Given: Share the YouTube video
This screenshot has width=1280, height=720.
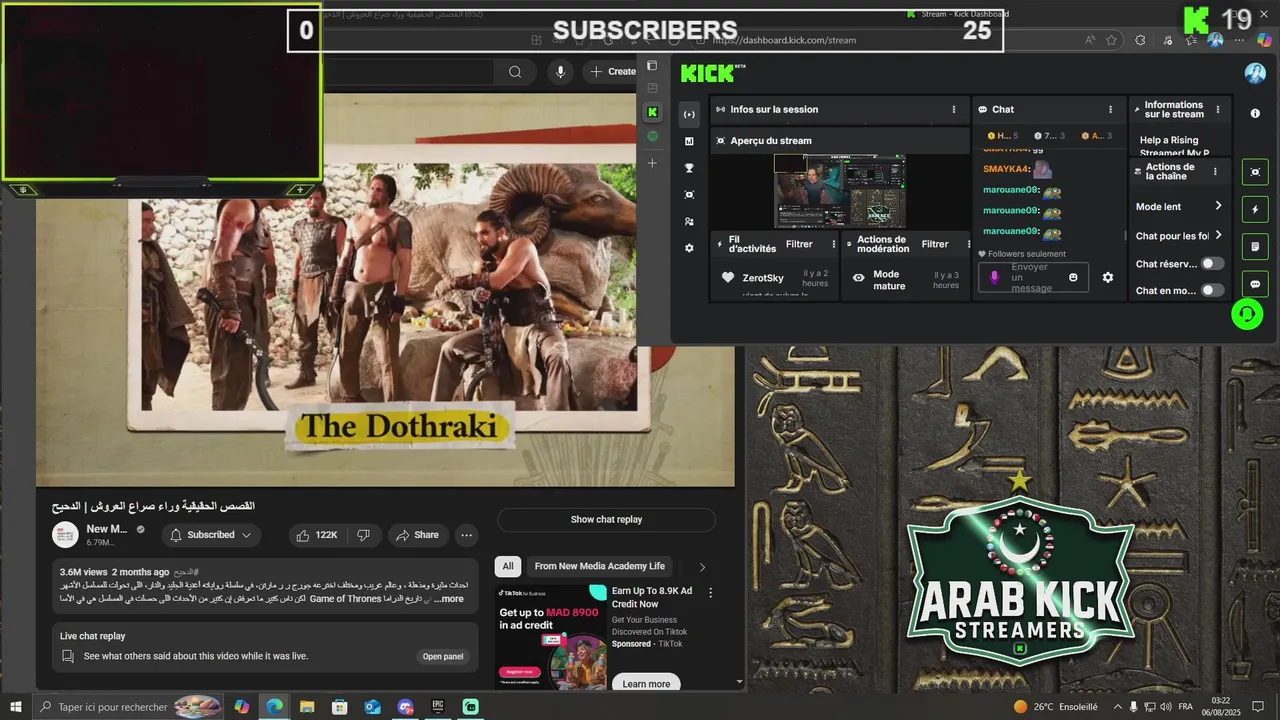Looking at the screenshot, I should 417,535.
